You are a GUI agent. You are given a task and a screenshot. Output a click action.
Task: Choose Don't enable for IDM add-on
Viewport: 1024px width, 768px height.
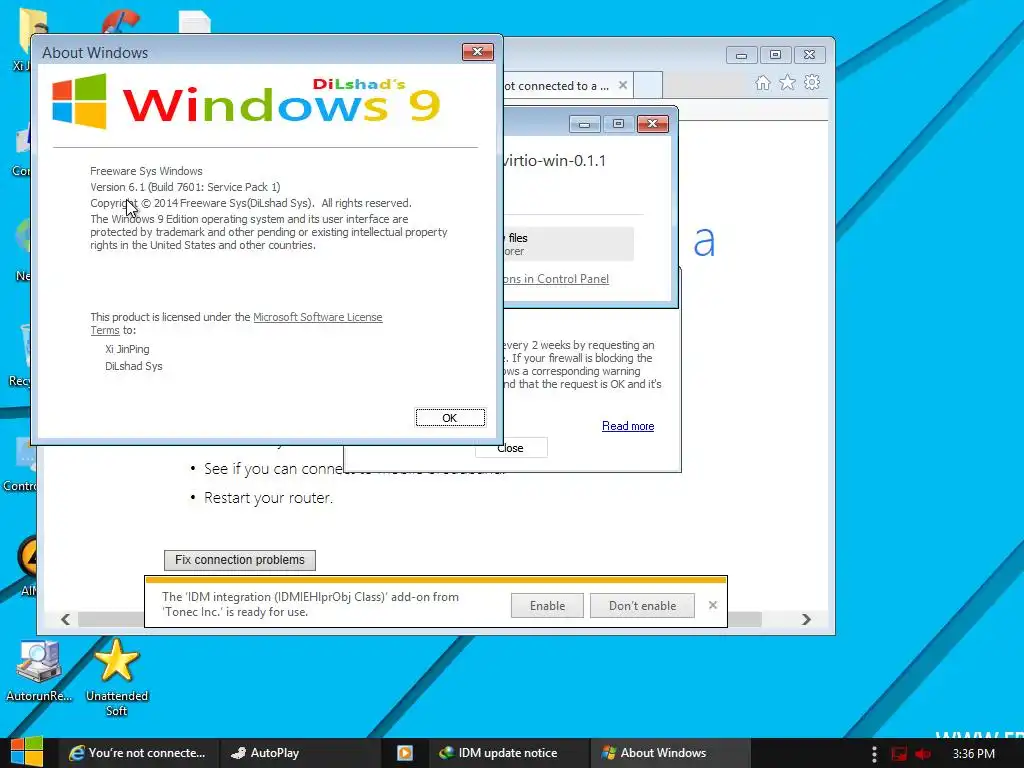[642, 605]
